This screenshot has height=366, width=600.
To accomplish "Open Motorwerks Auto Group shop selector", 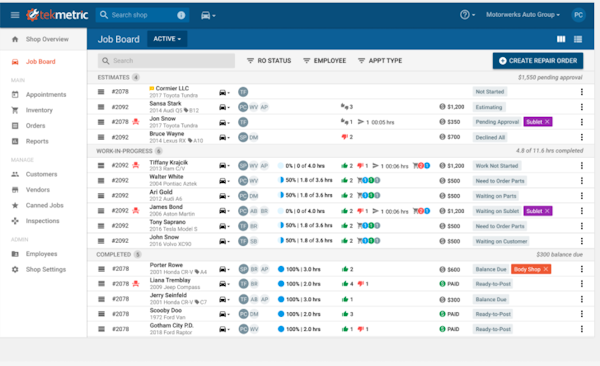I will tap(523, 15).
